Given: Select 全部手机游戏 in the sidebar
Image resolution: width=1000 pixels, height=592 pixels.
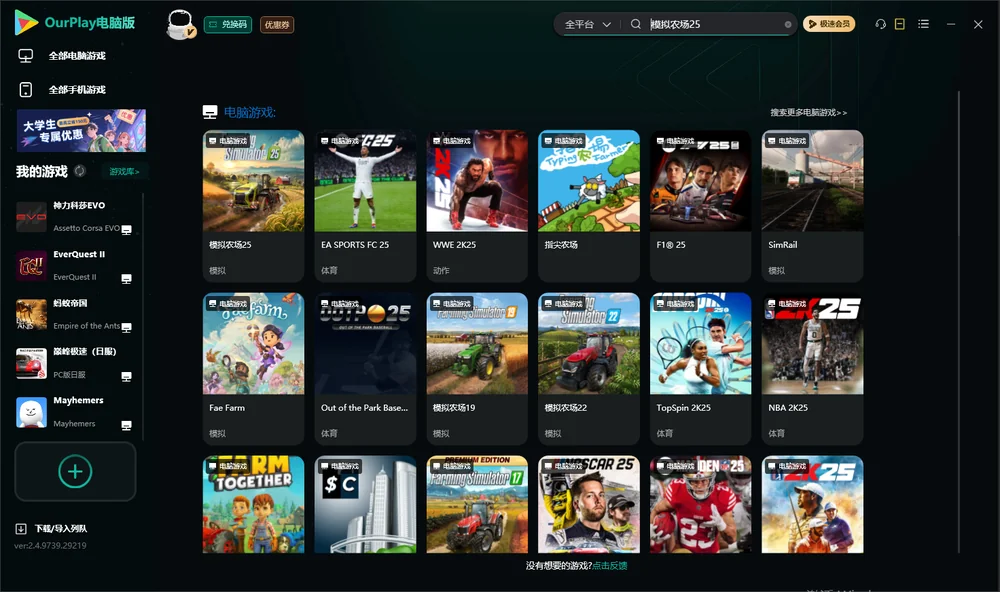Looking at the screenshot, I should tap(77, 89).
